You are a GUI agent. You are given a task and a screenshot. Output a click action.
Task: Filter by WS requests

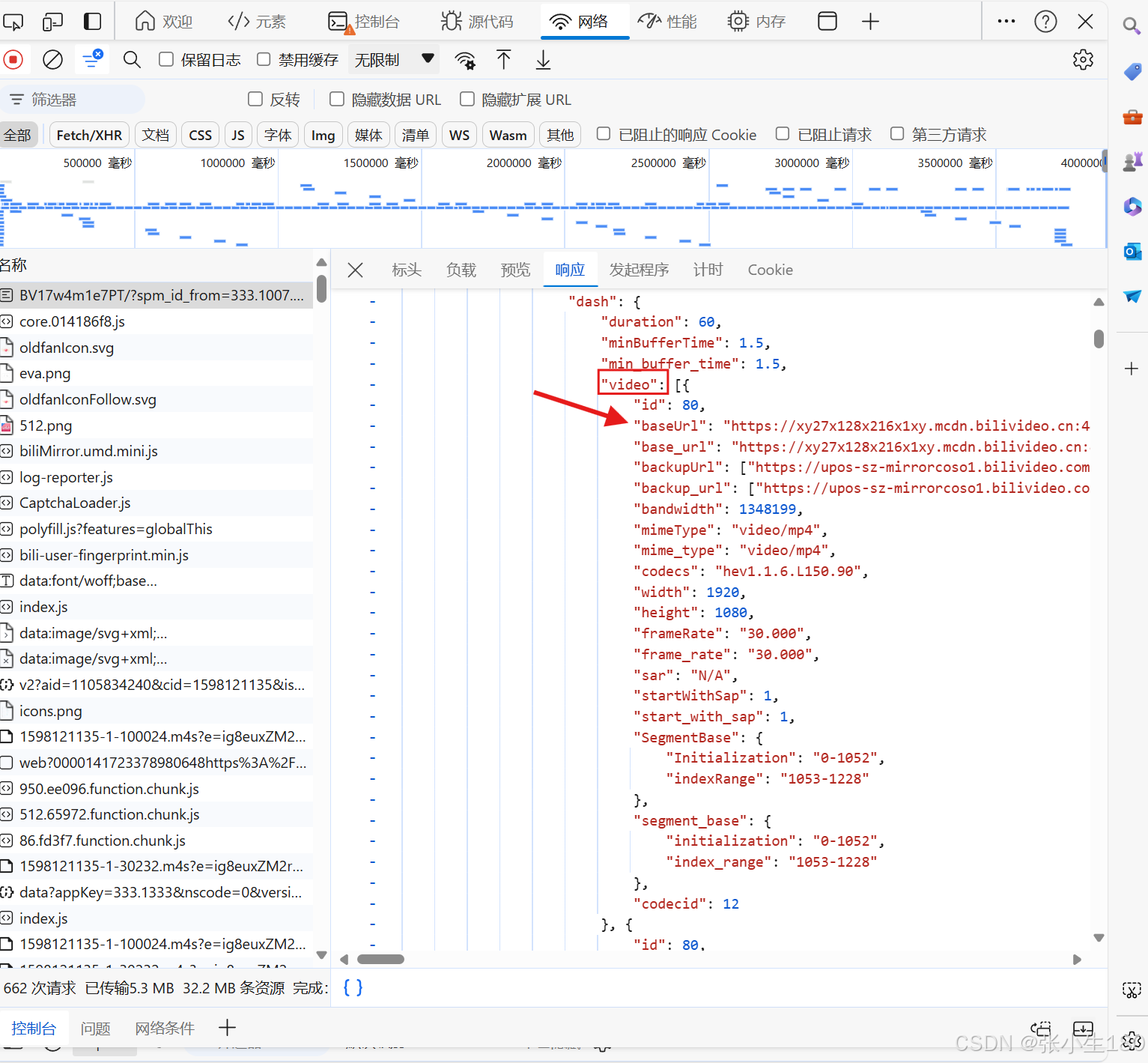click(459, 135)
